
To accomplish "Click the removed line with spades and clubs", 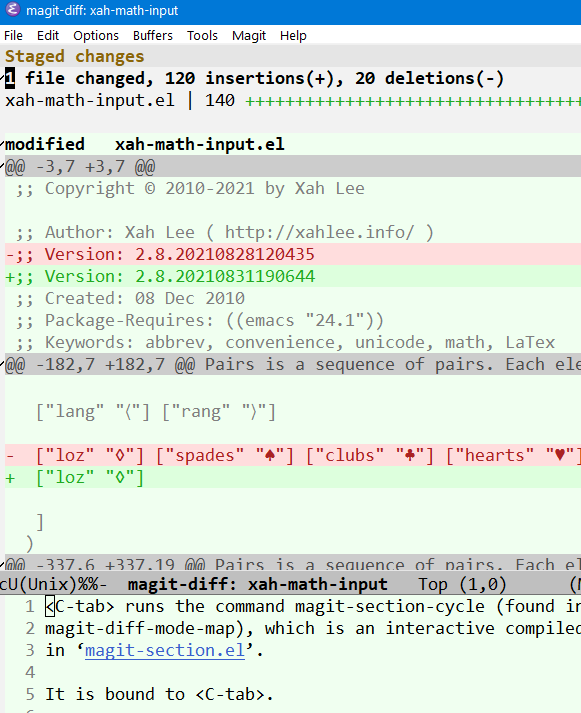I will (x=293, y=455).
